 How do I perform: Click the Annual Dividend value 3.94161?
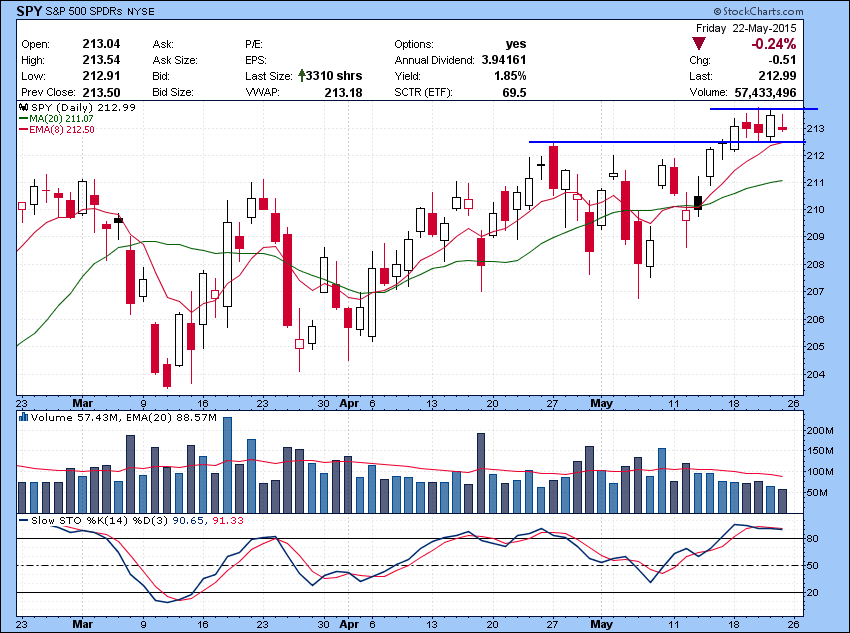504,60
